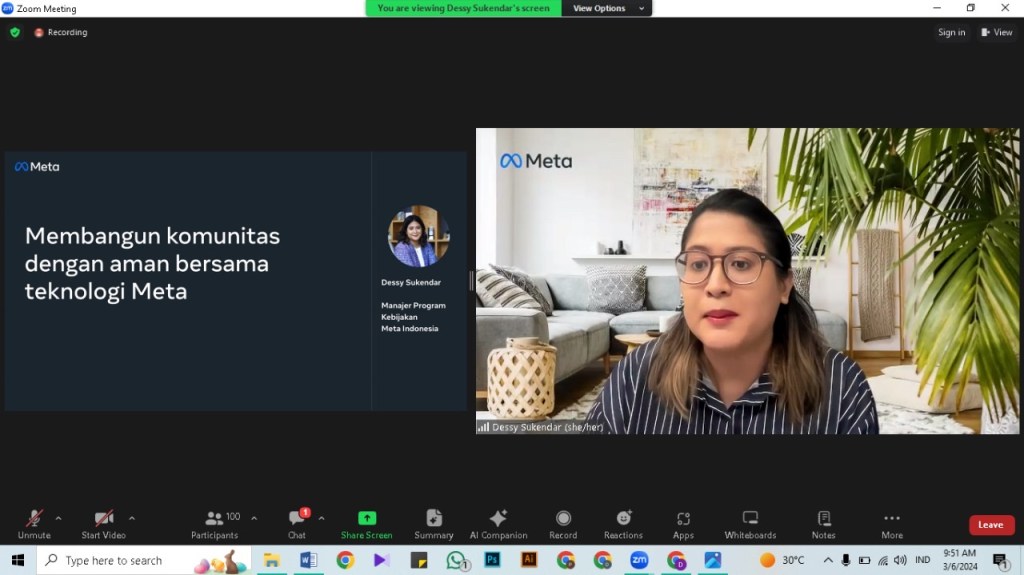Screen dimensions: 1024x575
Task: Open the Summary tool
Action: [x=433, y=523]
